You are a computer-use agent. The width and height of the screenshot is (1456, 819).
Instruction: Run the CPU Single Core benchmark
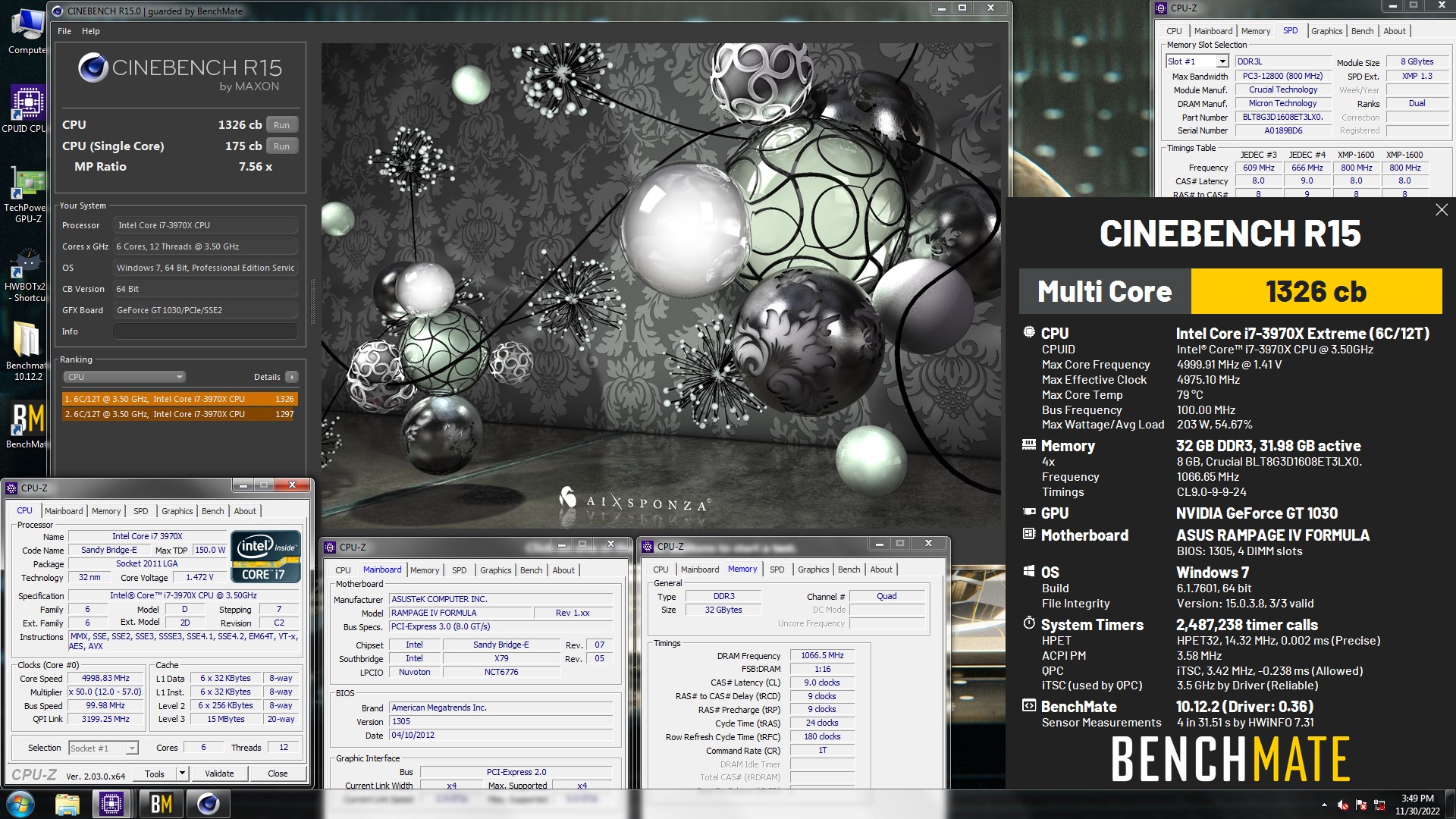(281, 146)
